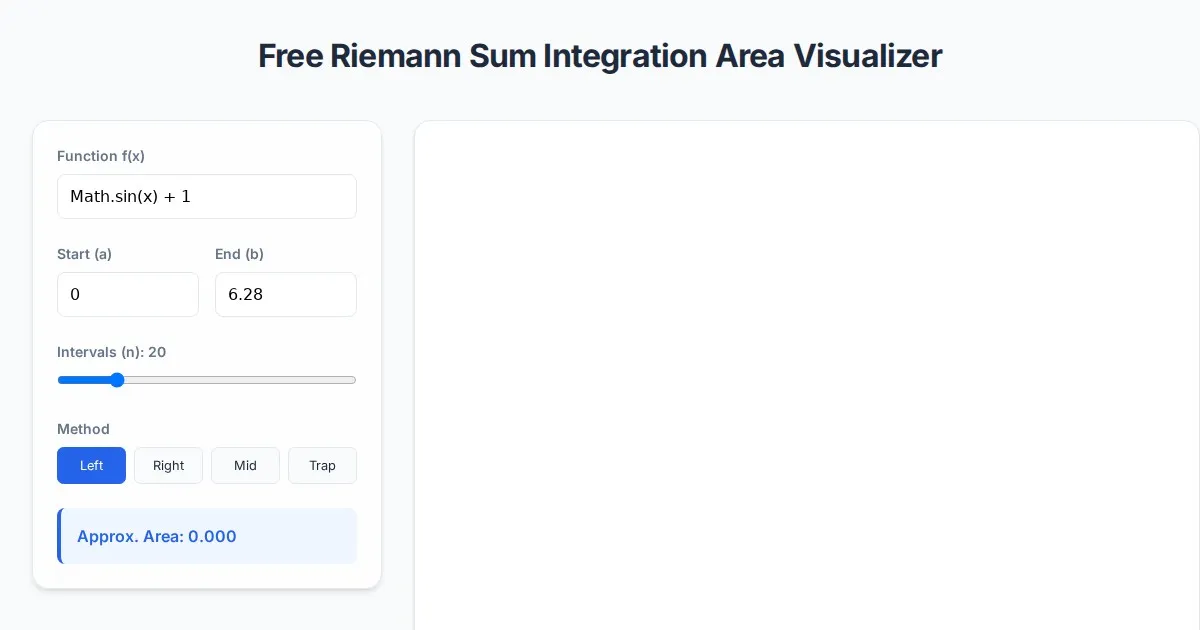Image resolution: width=1200 pixels, height=630 pixels.
Task: Click the unfilled gray Intervals slider track
Action: coord(240,380)
